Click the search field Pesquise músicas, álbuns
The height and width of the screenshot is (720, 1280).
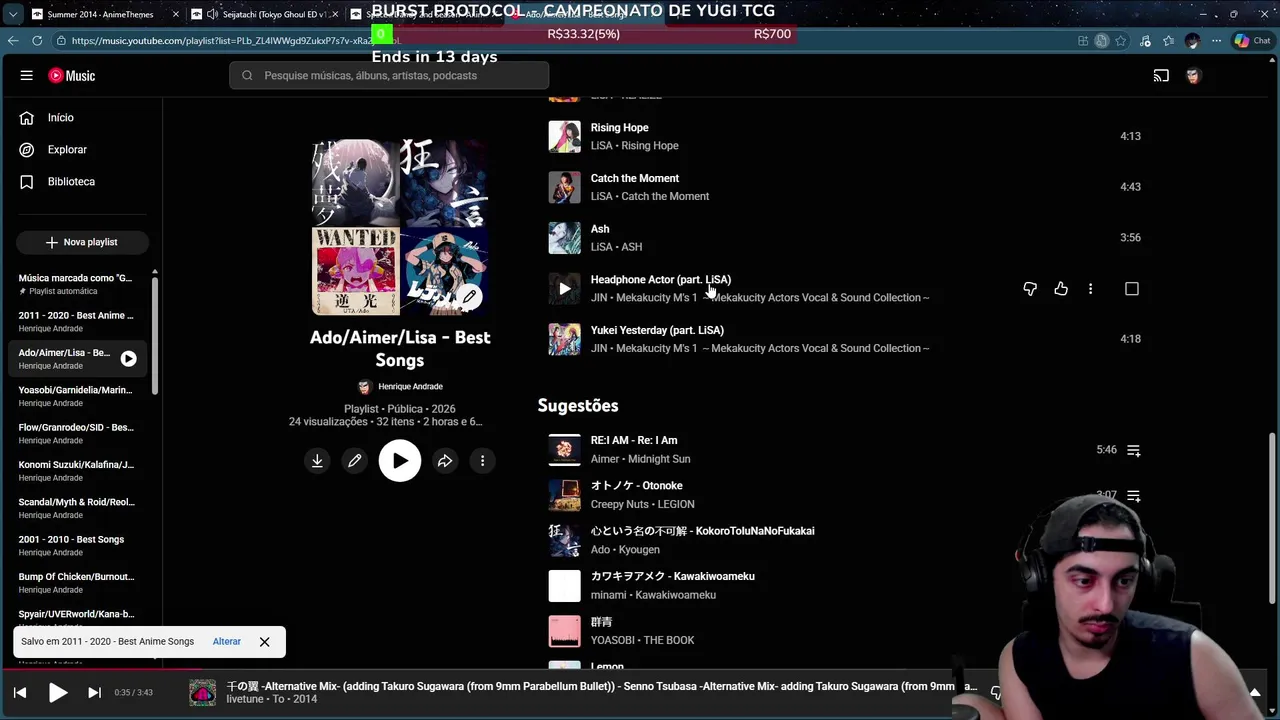pyautogui.click(x=389, y=76)
